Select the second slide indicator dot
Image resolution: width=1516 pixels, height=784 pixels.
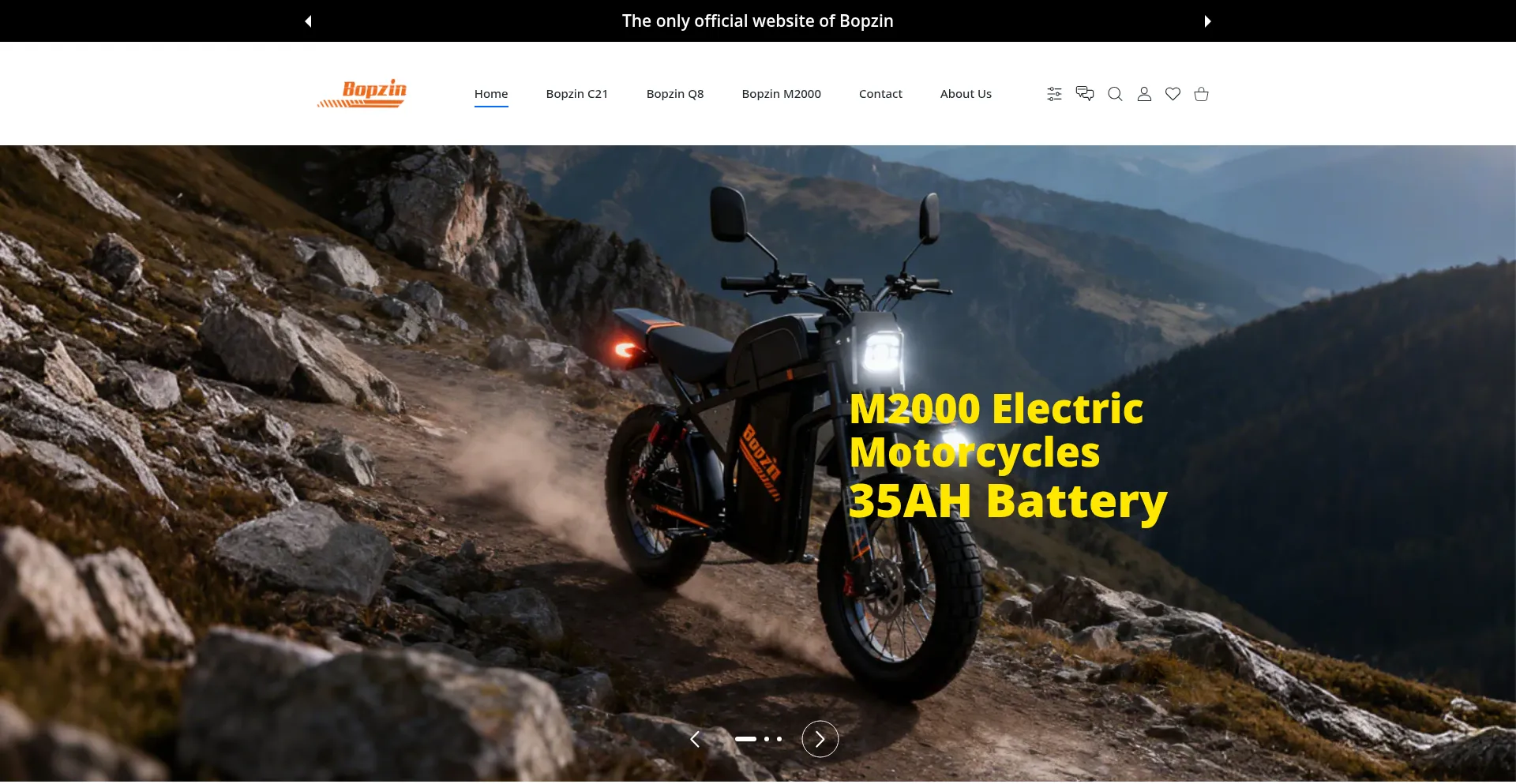coord(767,739)
